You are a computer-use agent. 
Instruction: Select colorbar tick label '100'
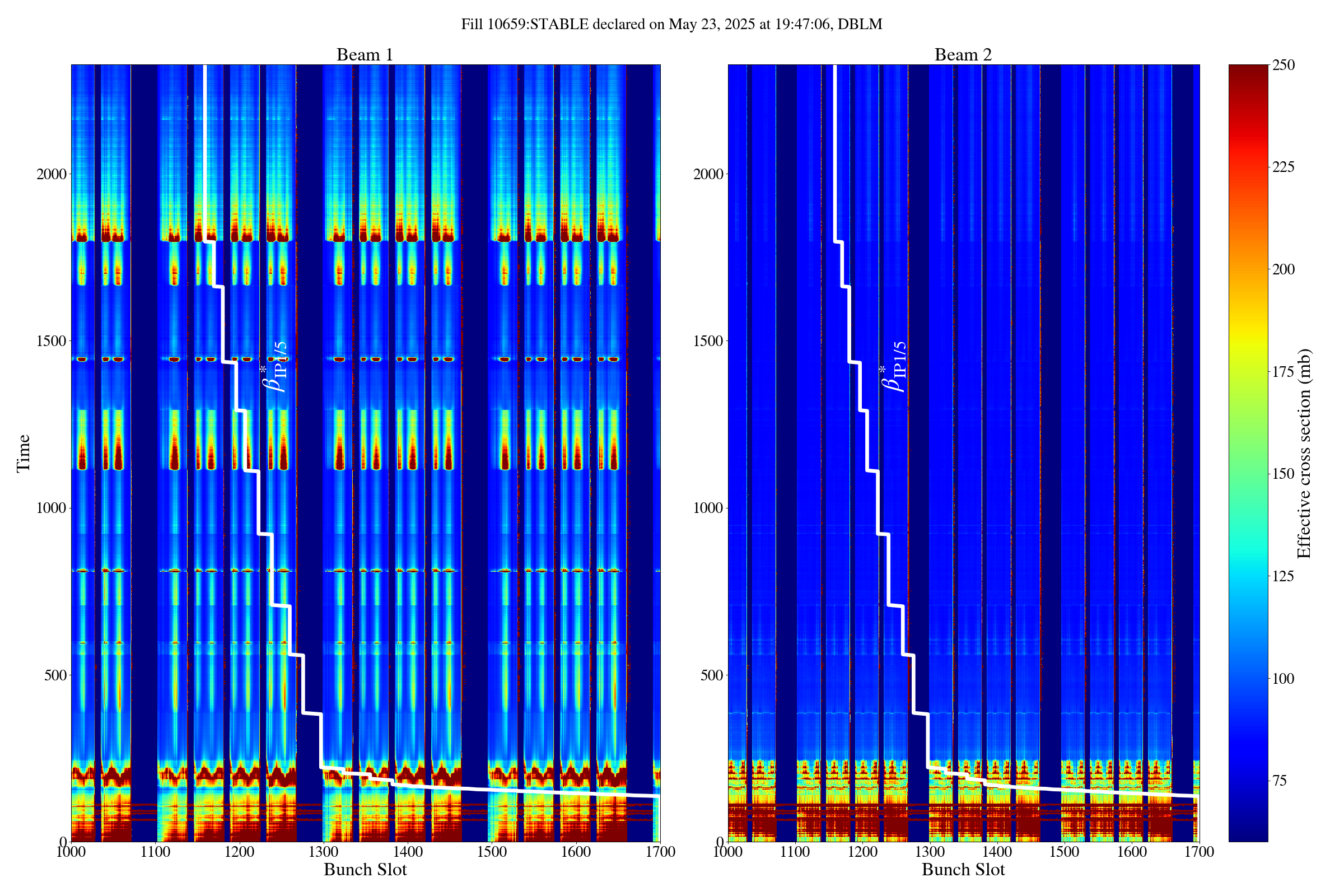pos(1284,679)
